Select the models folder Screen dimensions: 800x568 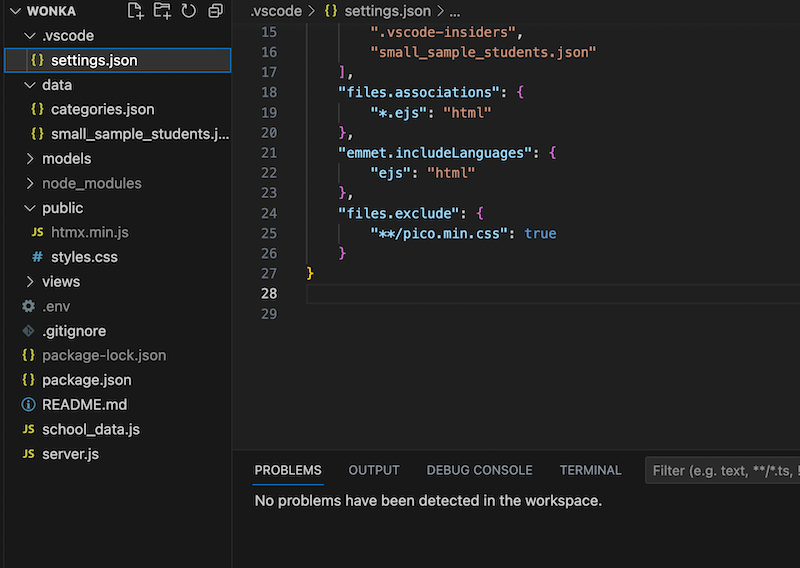pyautogui.click(x=118, y=159)
